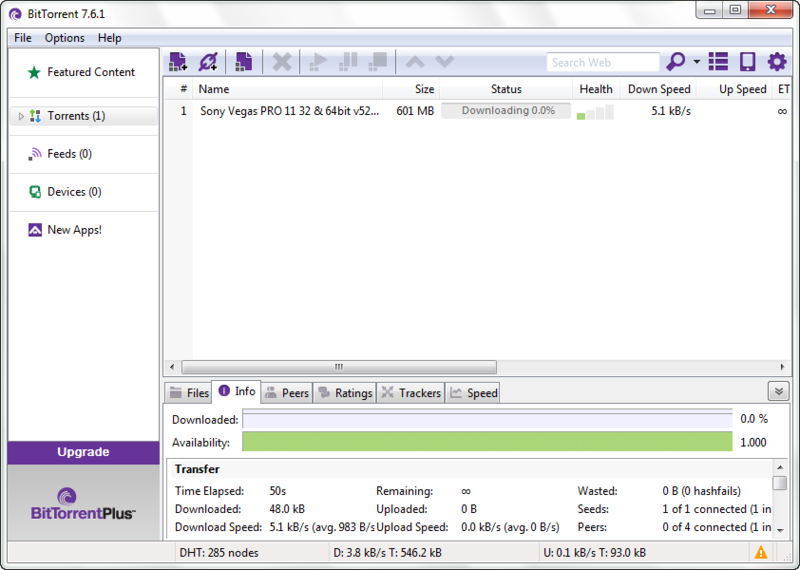
Task: Click Move Down Queue arrow
Action: (444, 62)
